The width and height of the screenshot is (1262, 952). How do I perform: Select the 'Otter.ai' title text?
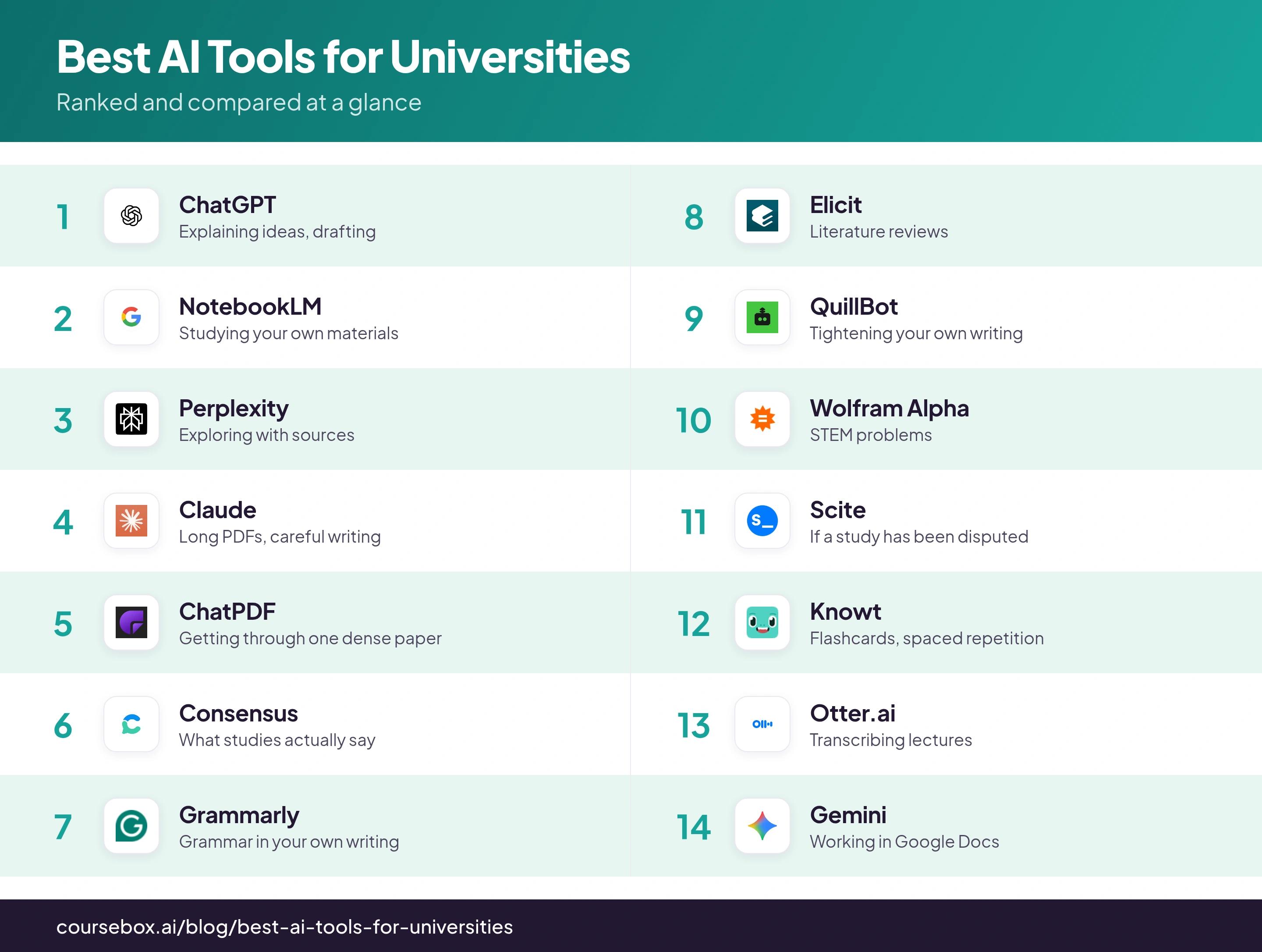(853, 714)
